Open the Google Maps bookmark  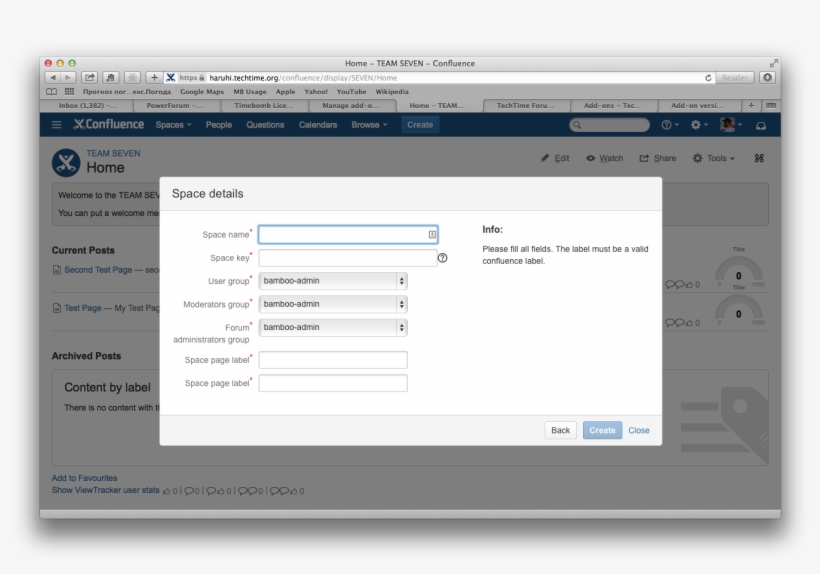pos(202,91)
